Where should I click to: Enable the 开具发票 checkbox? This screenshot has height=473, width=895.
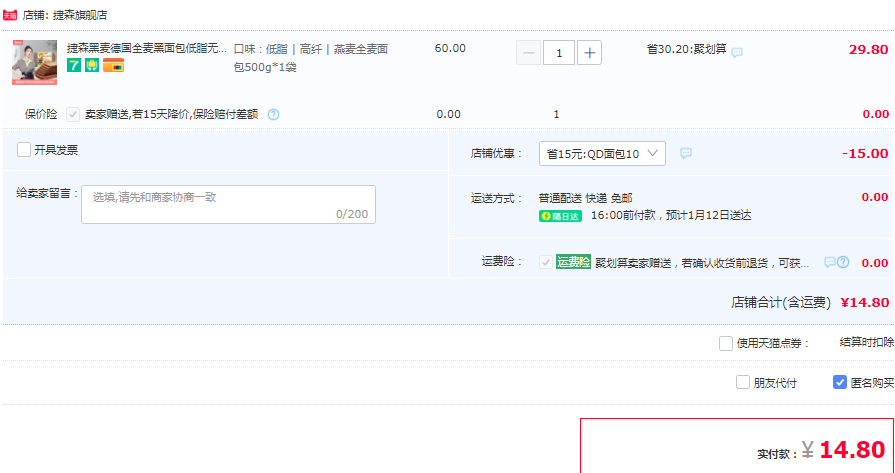(x=23, y=150)
